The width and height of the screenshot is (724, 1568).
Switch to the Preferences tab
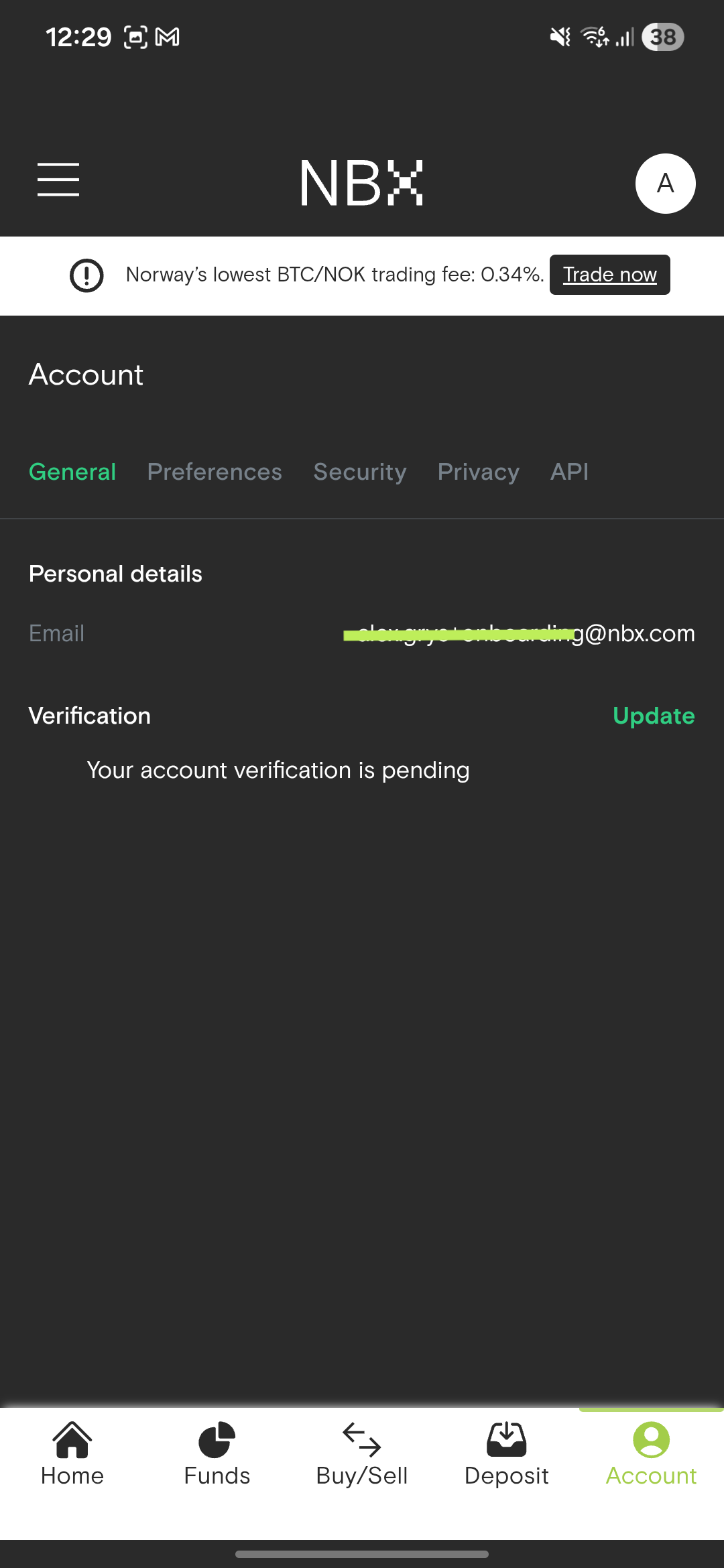pyautogui.click(x=215, y=472)
